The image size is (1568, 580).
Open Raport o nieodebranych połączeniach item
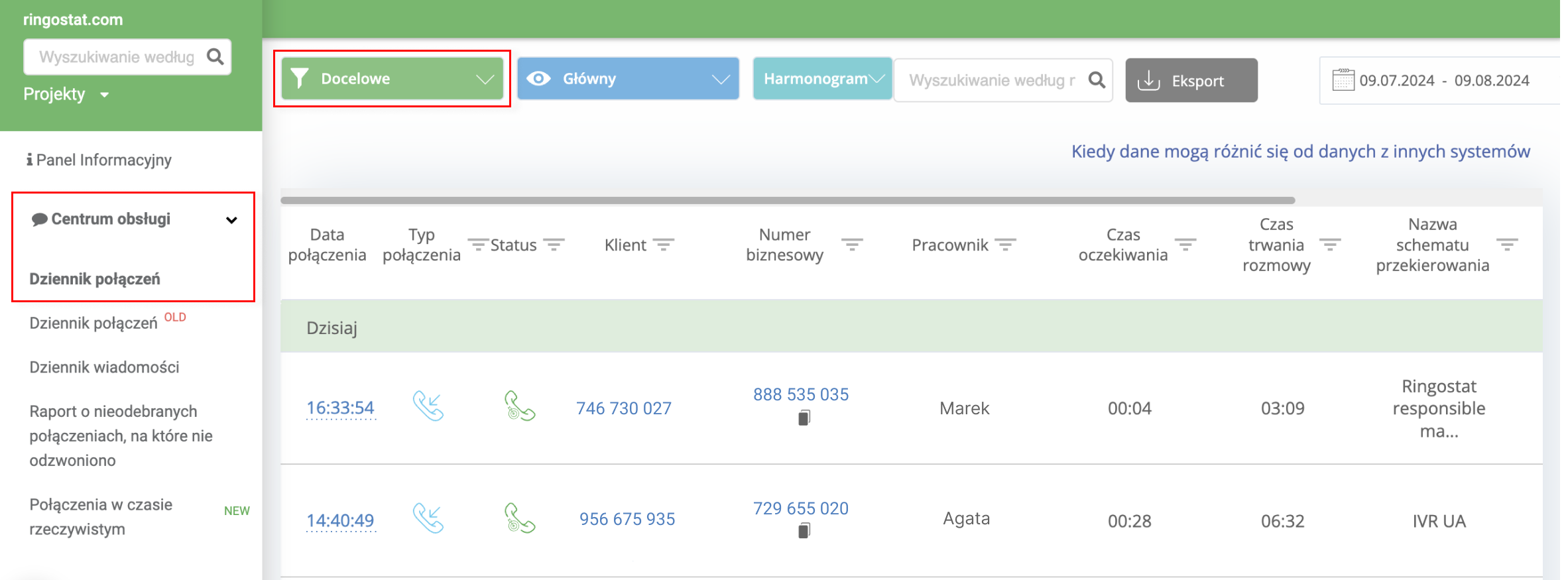pos(121,435)
